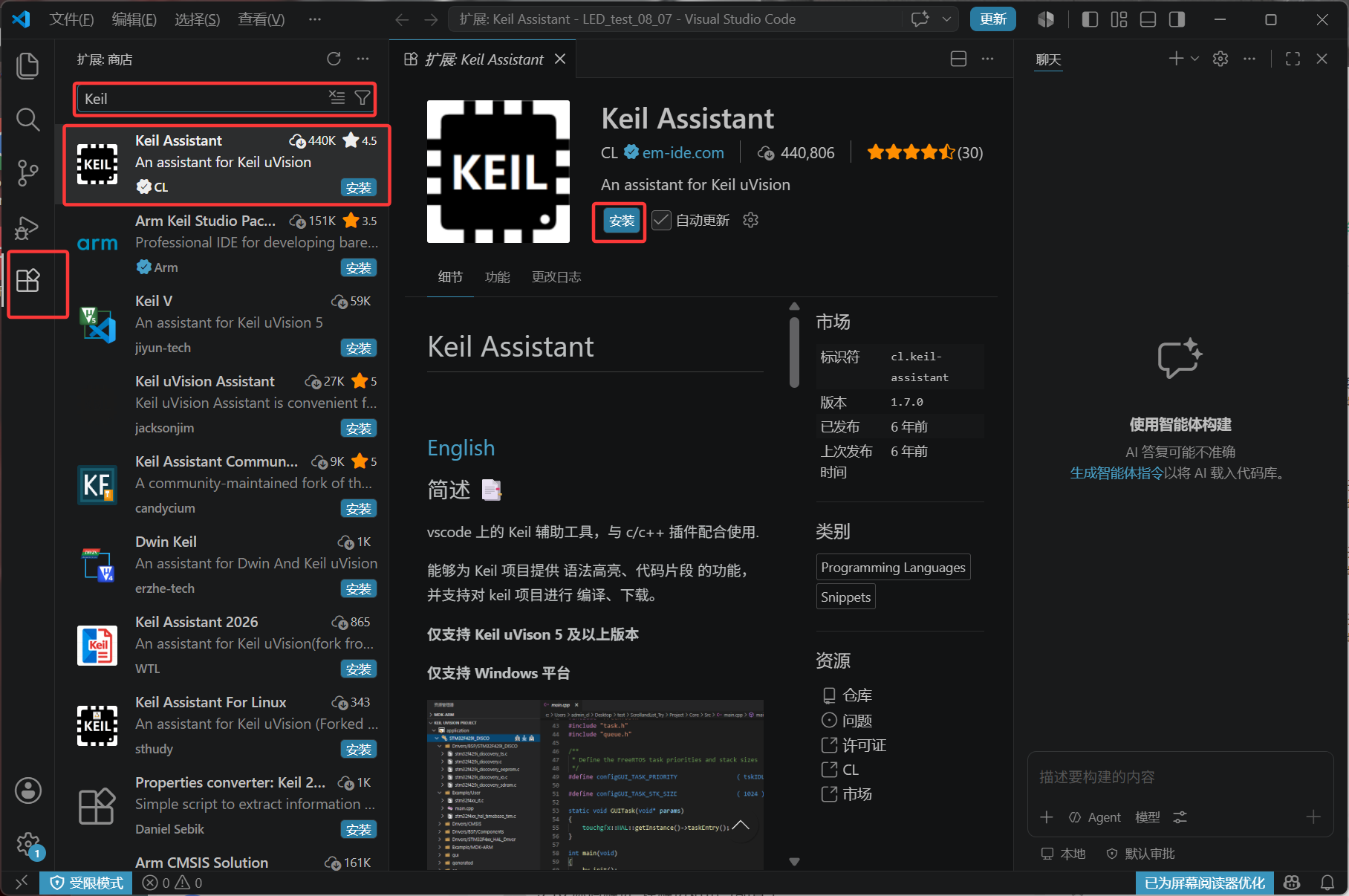
Task: Configure chat tools icon
Action: click(x=1180, y=817)
